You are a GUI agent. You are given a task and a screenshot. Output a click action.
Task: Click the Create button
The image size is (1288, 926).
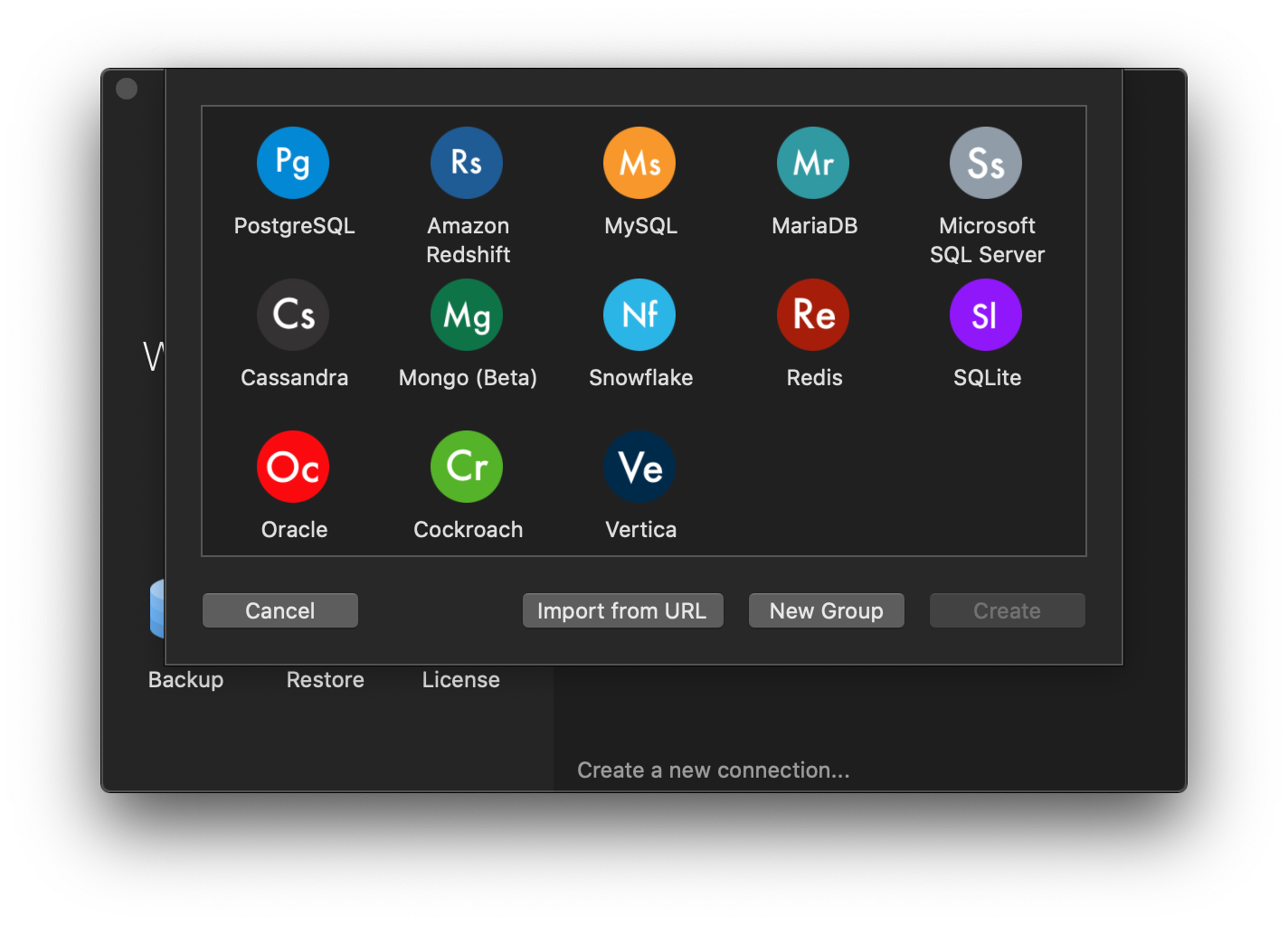point(1008,610)
